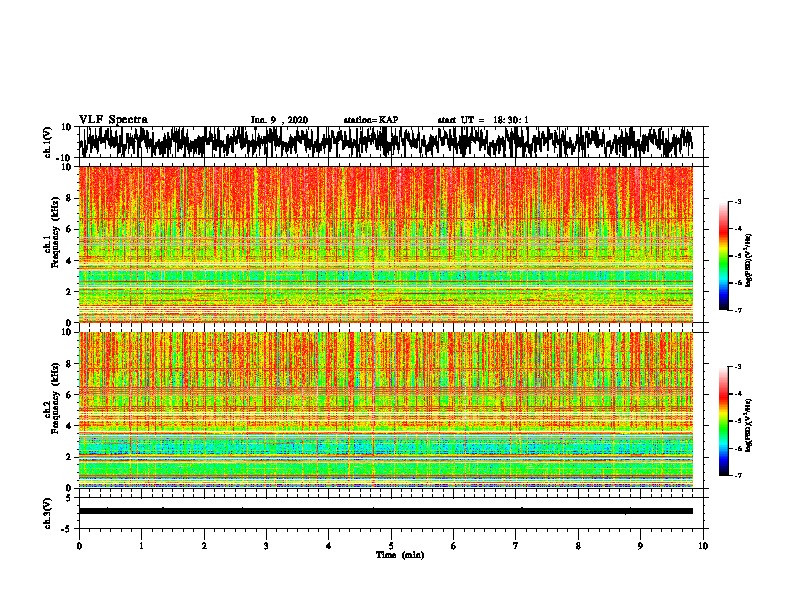Click the "ch.3(V)" axis label
Viewport: 792px width, 612px height.
pyautogui.click(x=48, y=513)
